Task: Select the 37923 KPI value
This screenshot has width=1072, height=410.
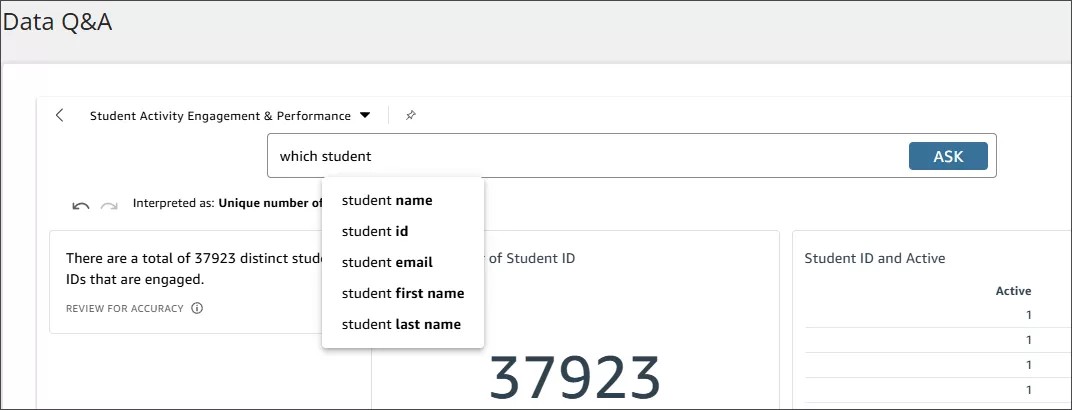Action: coord(575,378)
